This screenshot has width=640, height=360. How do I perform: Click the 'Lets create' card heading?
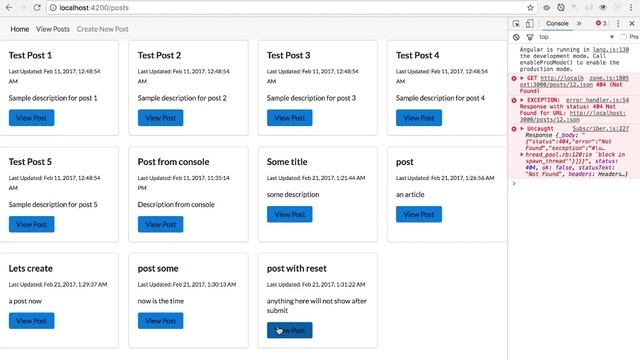pos(31,268)
